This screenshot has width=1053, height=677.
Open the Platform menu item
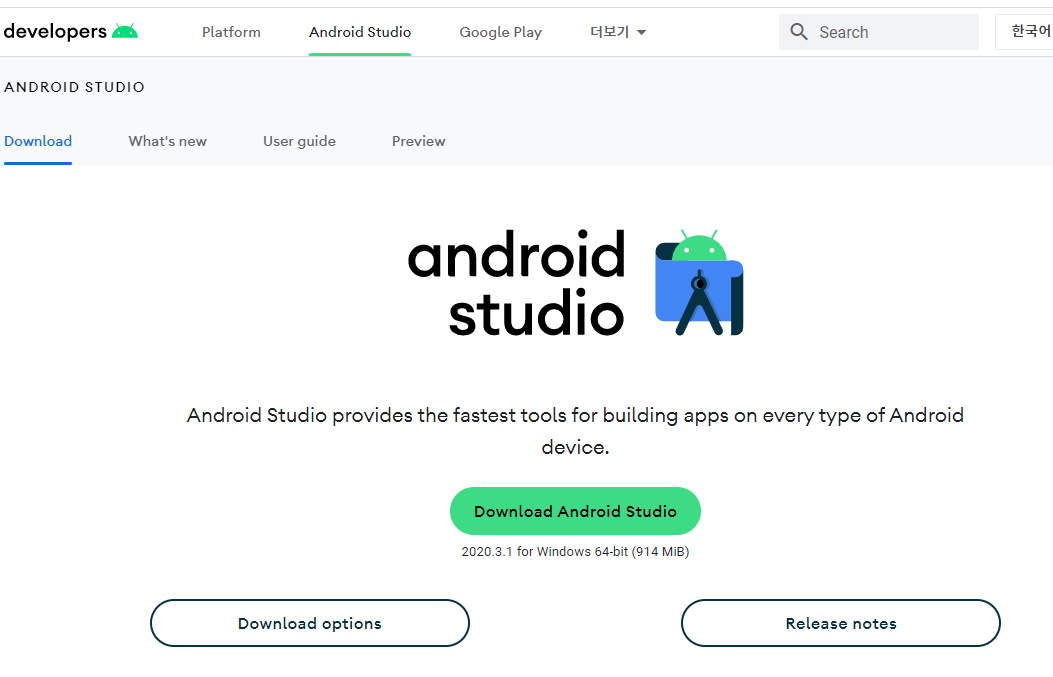[x=231, y=32]
